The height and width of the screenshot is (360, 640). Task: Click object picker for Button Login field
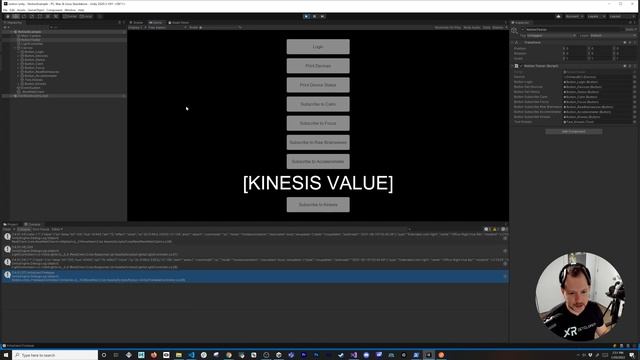coord(634,82)
